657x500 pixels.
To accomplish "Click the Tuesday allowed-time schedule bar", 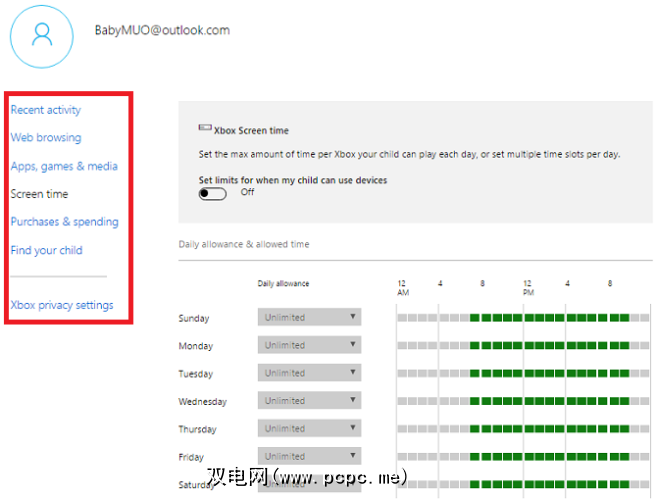I will [523, 373].
